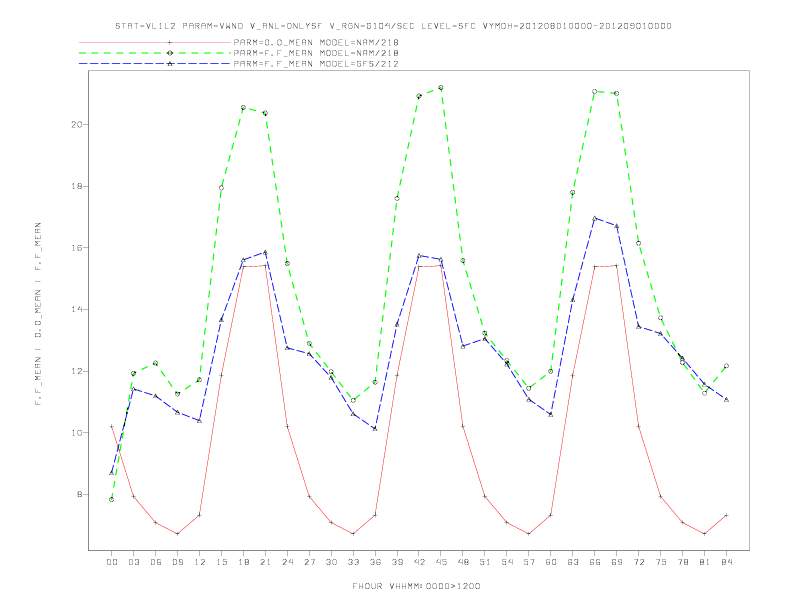Click the green dashed legend line sample
The width and height of the screenshot is (792, 612).
(155, 53)
